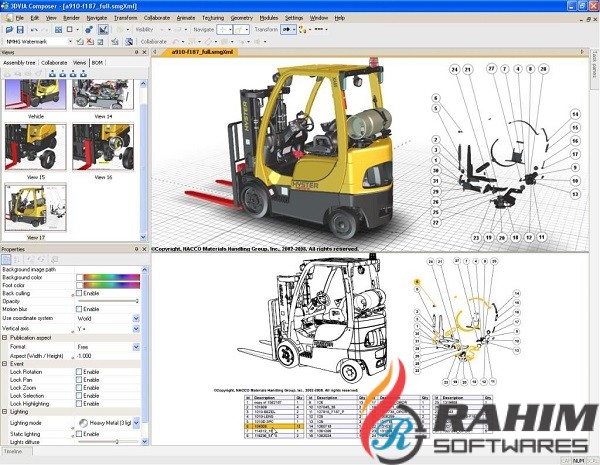This screenshot has width=600, height=465.
Task: Open the Render menu
Action: 71,18
